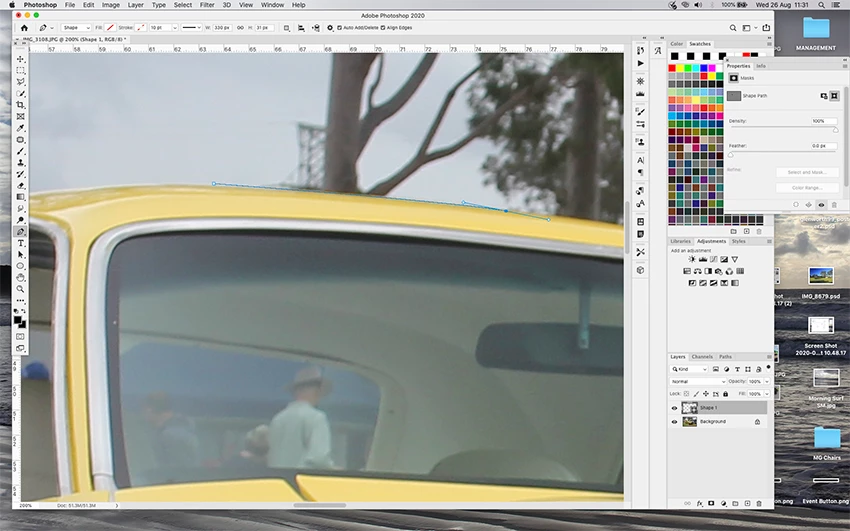Toggle lock all button in Layers
The image size is (850, 531).
[x=725, y=394]
